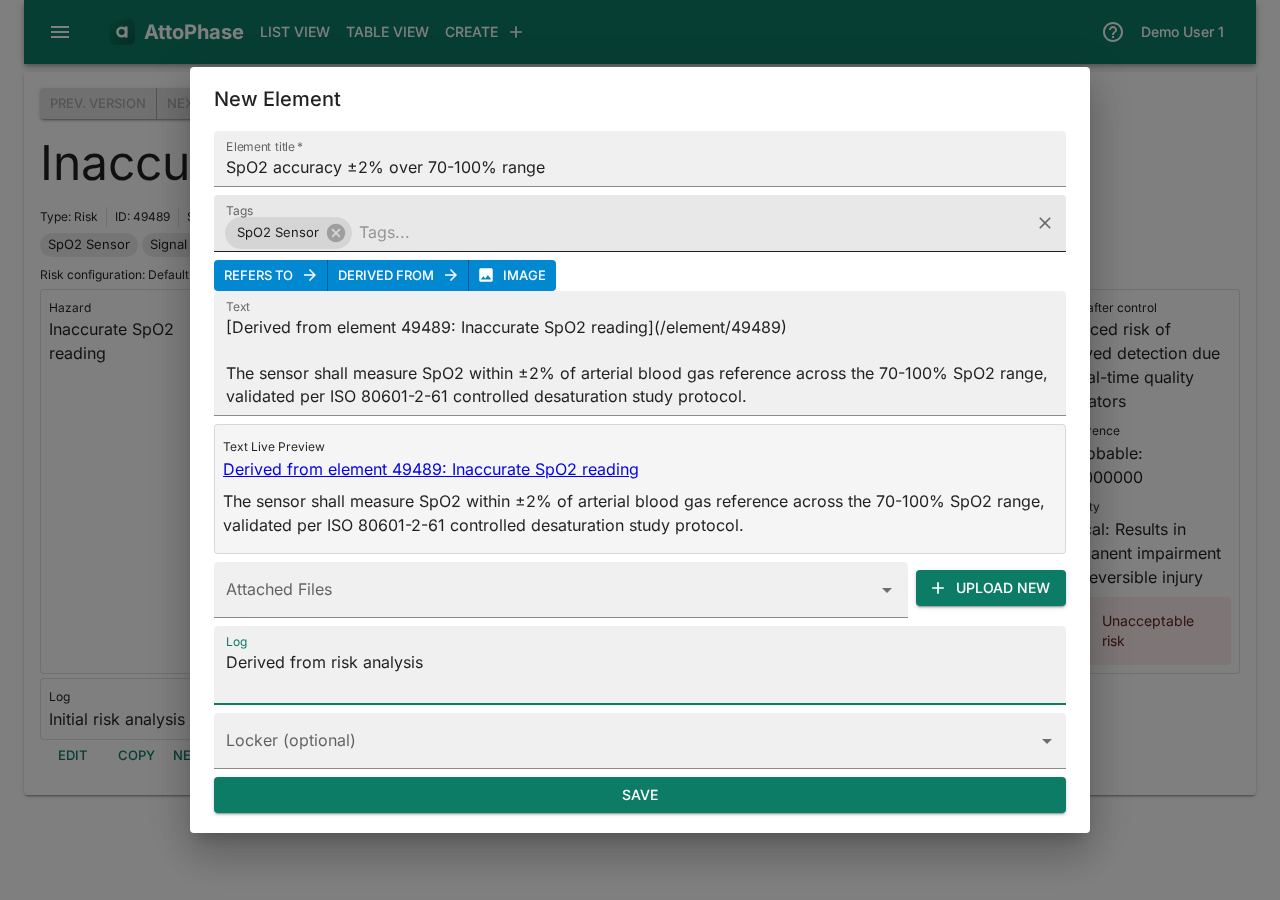
Task: Open the Demo User 1 account menu
Action: coord(1182,31)
